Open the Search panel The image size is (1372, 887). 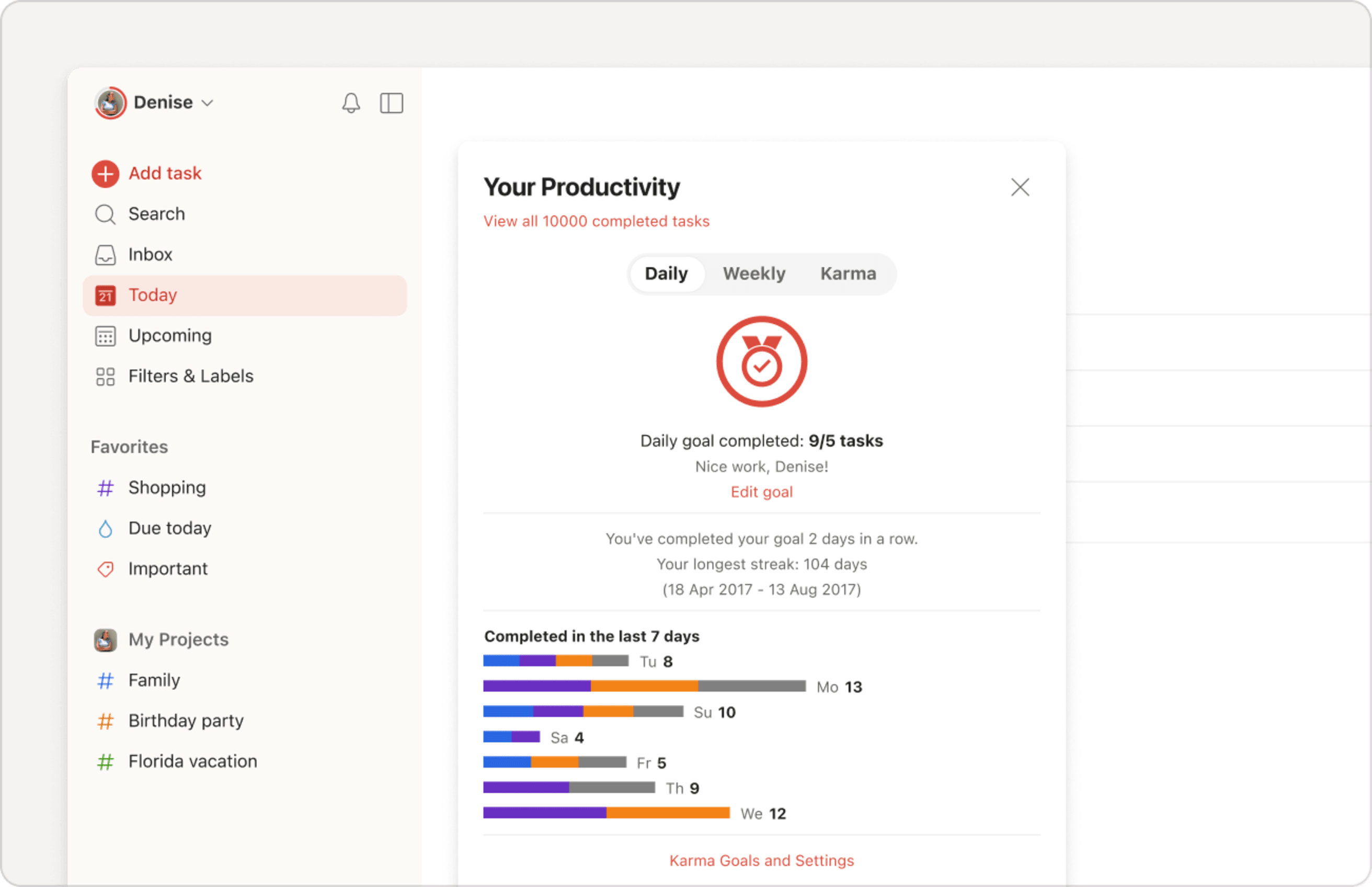155,214
